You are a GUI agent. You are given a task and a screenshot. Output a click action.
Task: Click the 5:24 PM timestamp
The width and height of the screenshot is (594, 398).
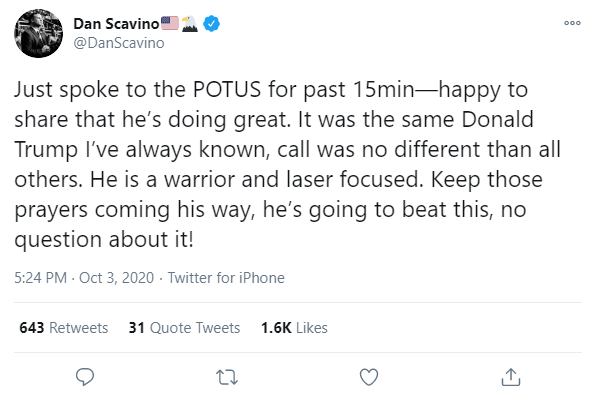tap(41, 278)
